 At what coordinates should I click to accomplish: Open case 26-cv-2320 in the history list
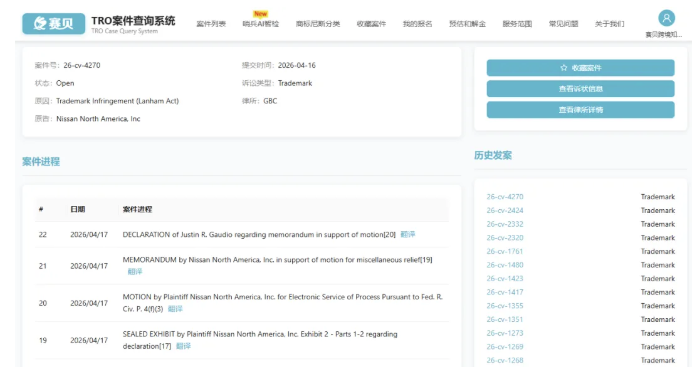(x=505, y=237)
